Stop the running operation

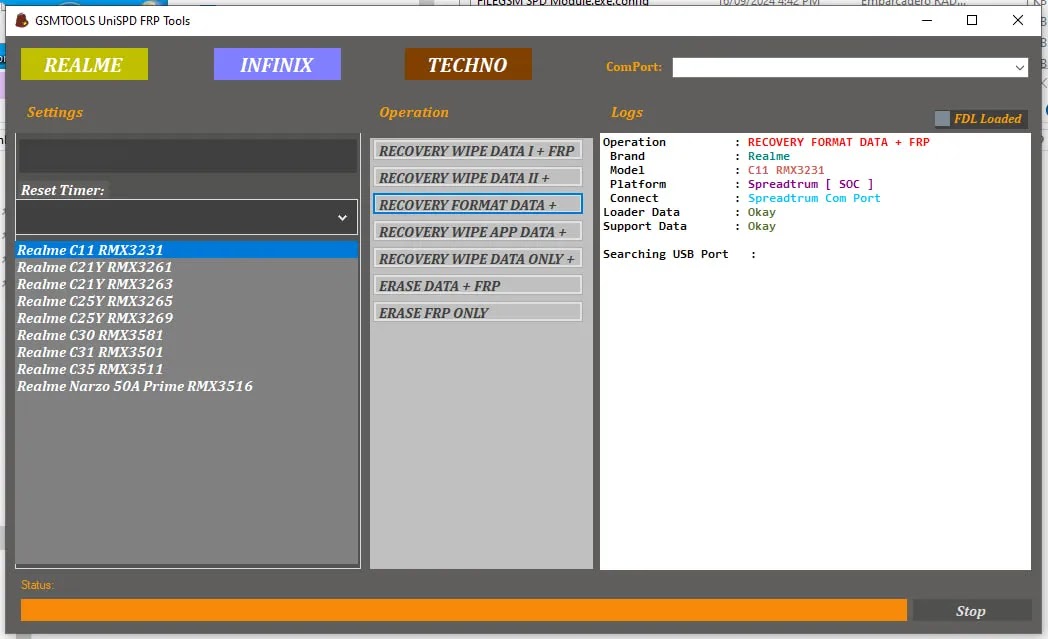click(971, 610)
